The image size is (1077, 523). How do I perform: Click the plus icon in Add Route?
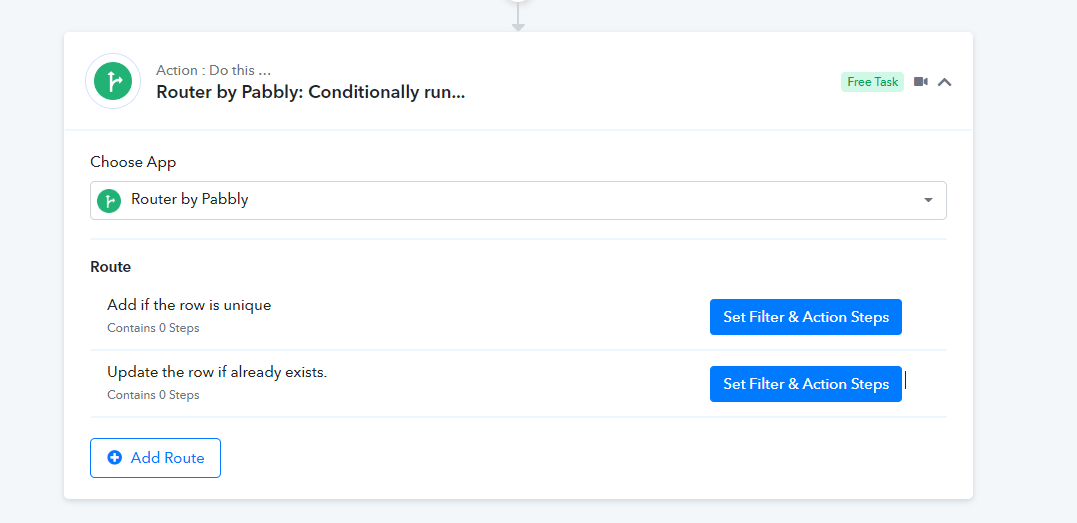(115, 458)
